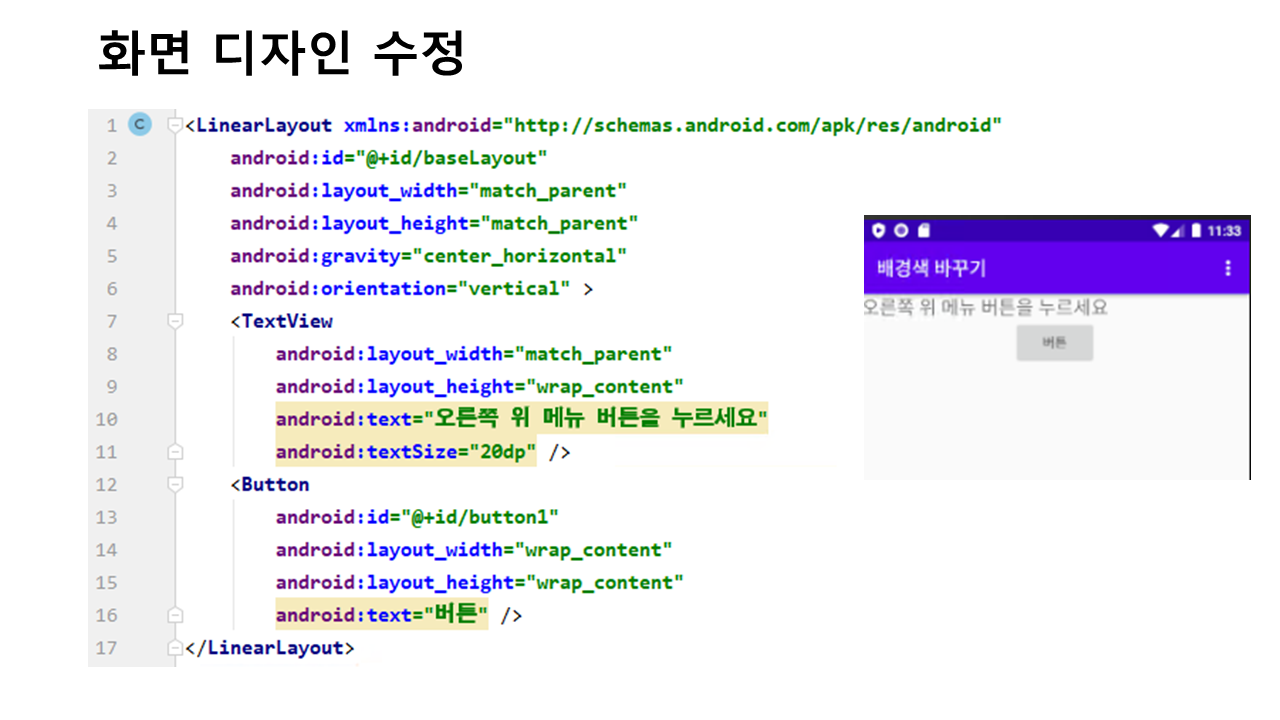Tap the SD card icon in status bar

tap(923, 231)
